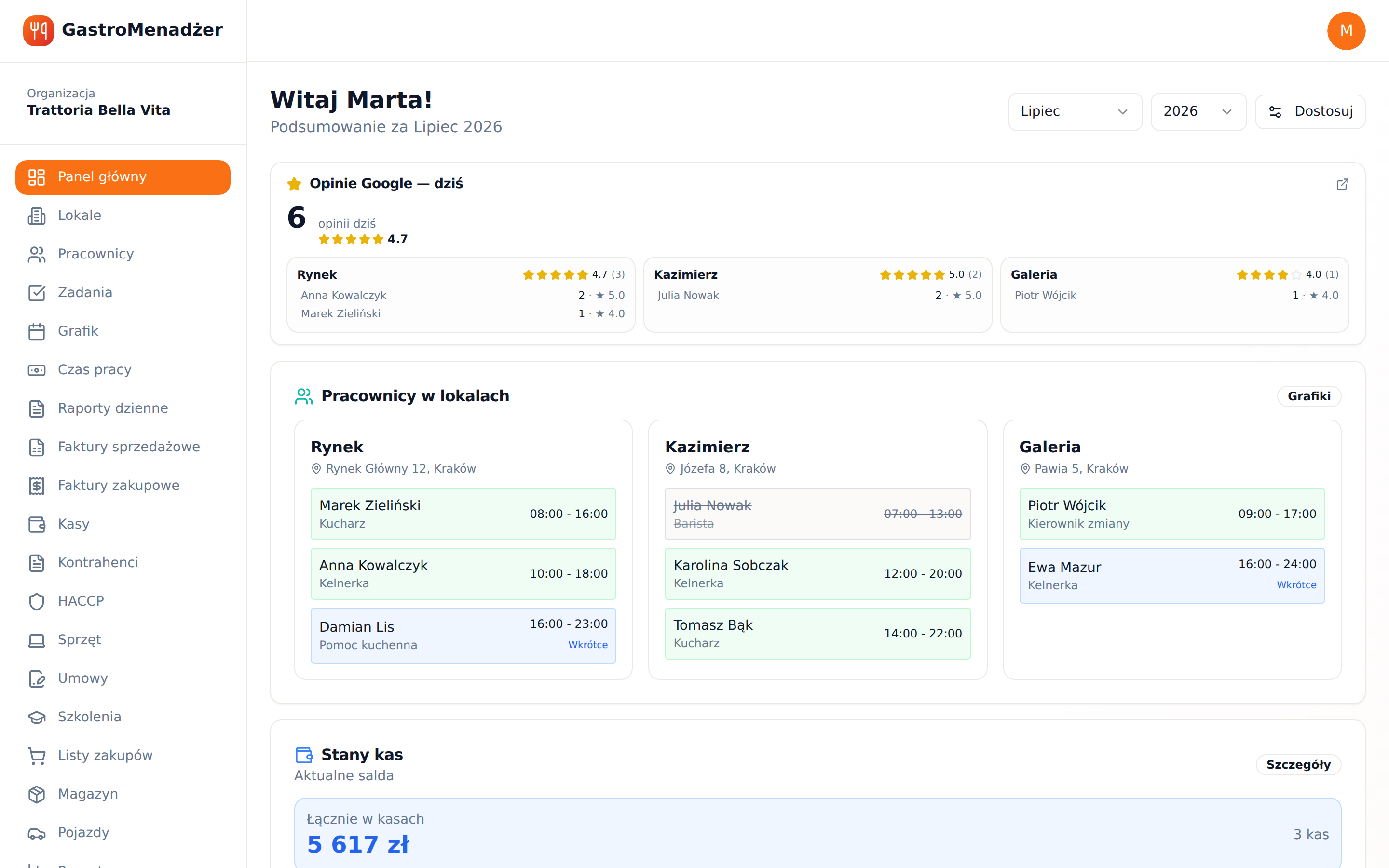Navigate to Grafik in the sidebar

(123, 331)
